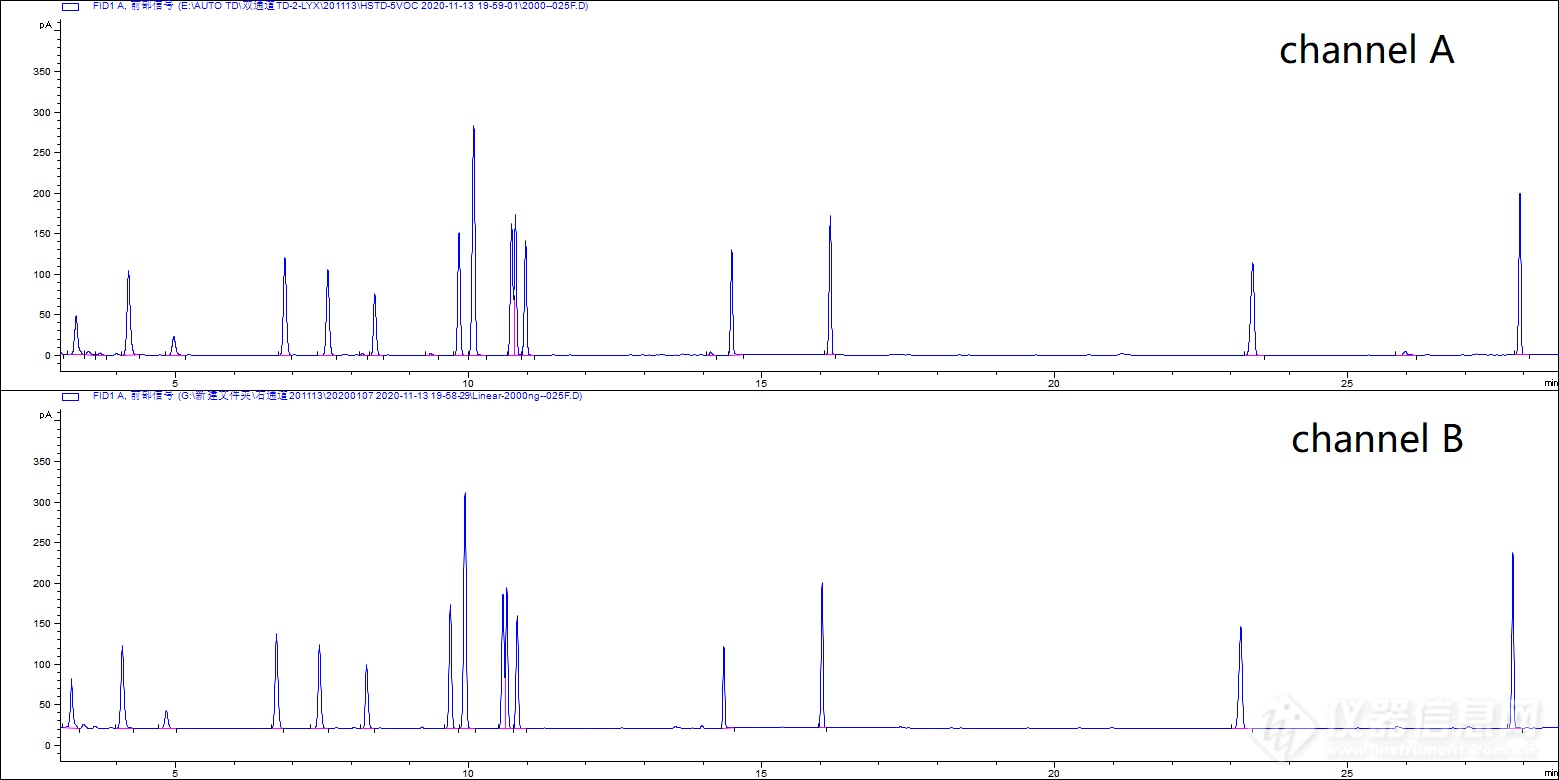Select the channel A peak near 16 min
The height and width of the screenshot is (780, 1559).
[x=830, y=285]
